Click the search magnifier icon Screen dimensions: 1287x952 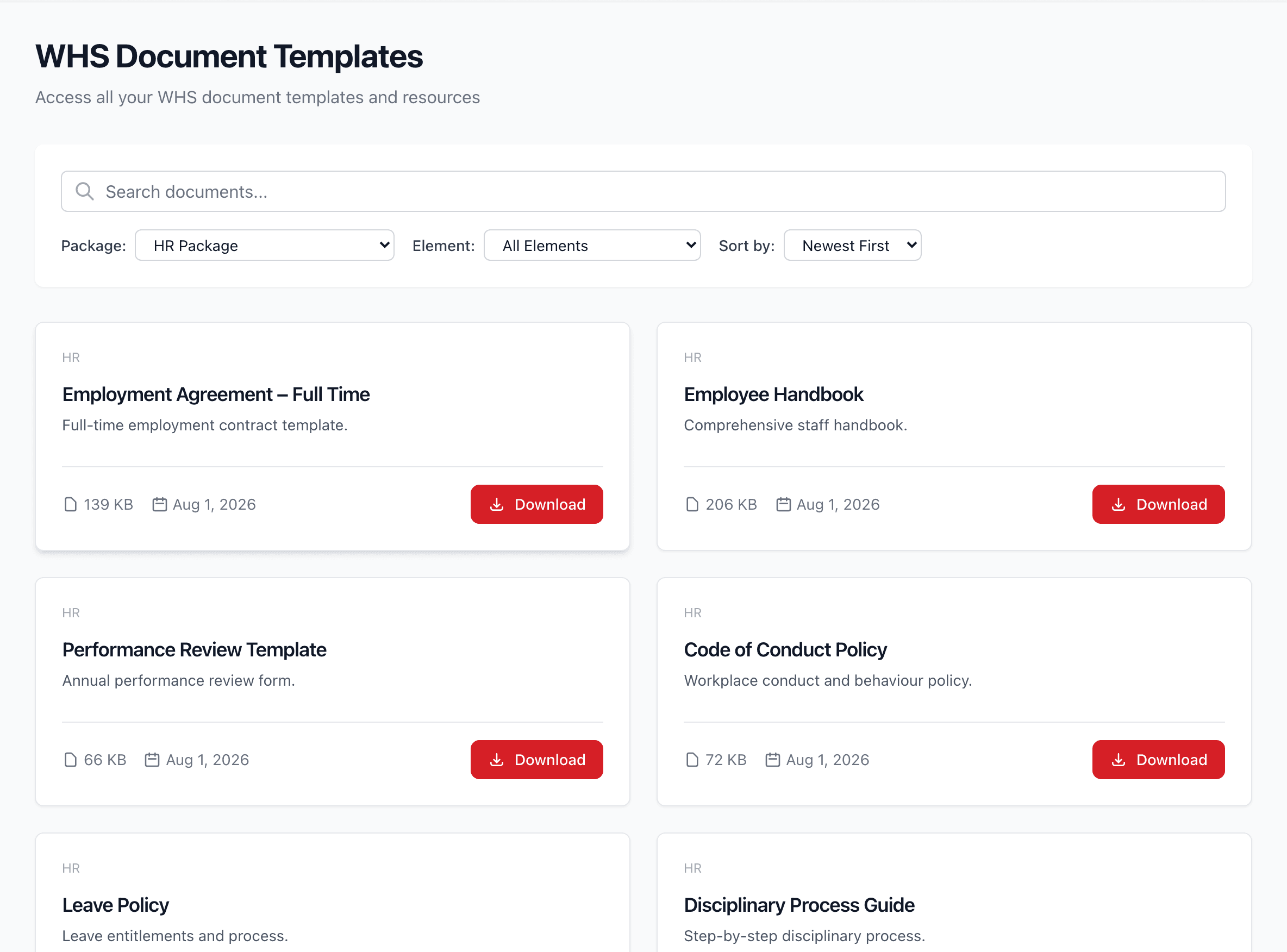click(x=85, y=191)
